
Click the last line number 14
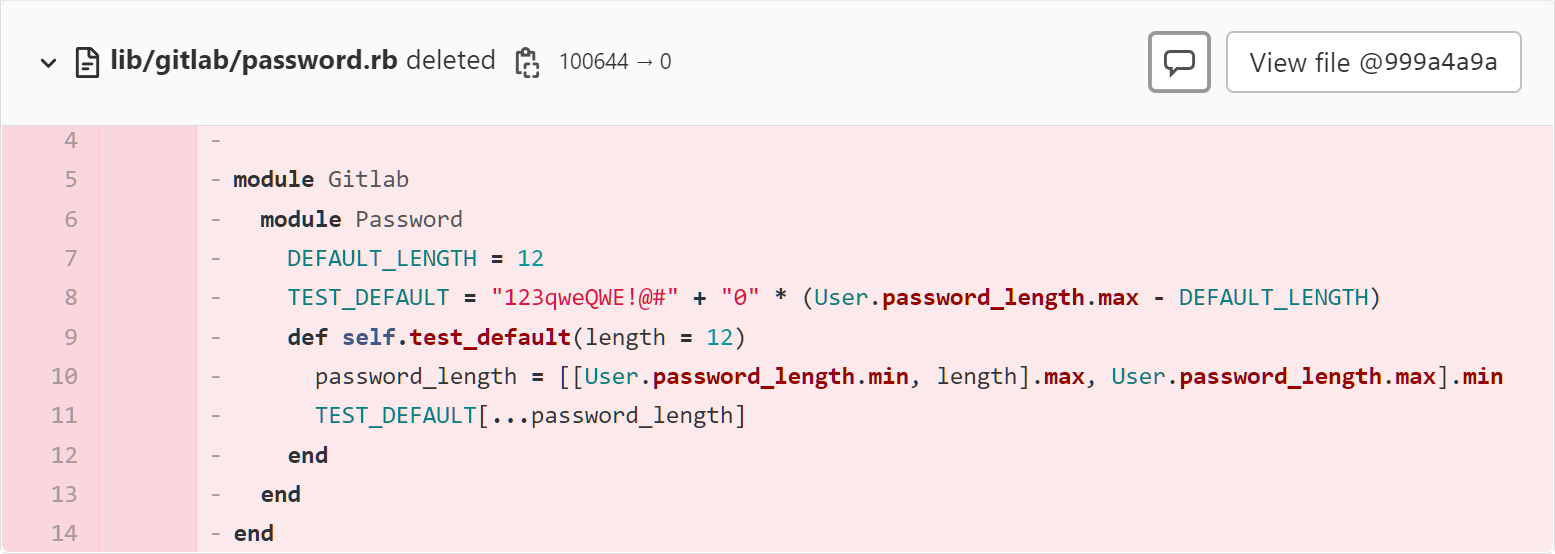[x=64, y=534]
